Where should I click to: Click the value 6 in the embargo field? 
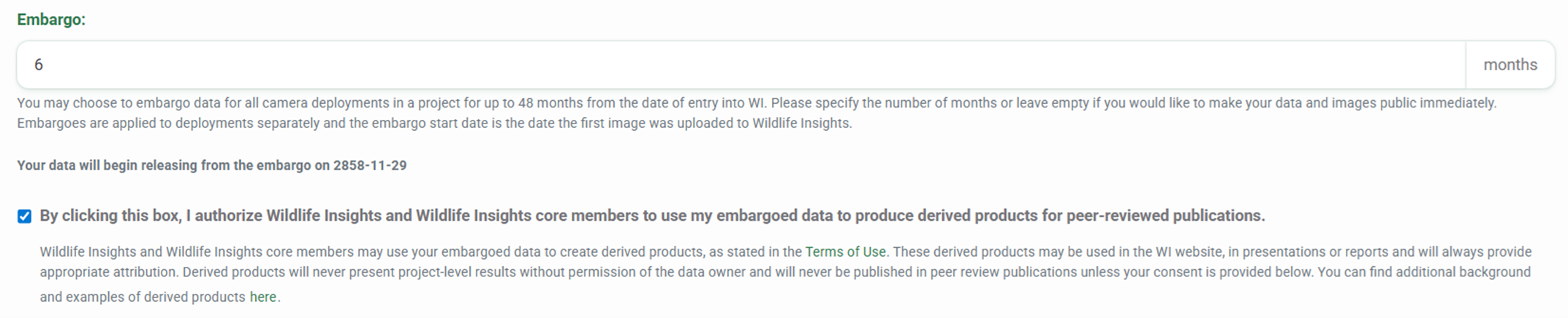39,65
